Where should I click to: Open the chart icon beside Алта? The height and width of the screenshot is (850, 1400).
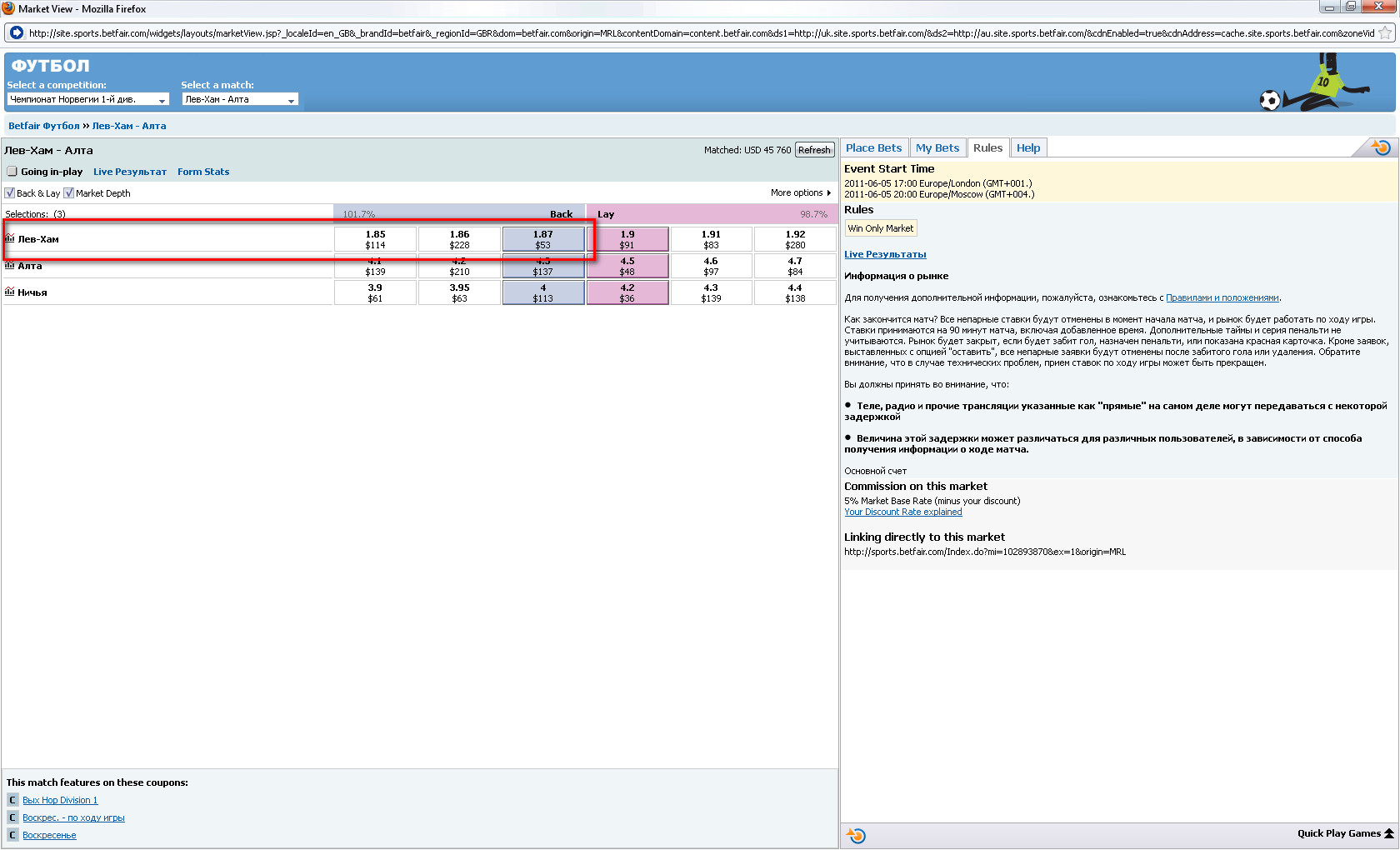pos(10,265)
